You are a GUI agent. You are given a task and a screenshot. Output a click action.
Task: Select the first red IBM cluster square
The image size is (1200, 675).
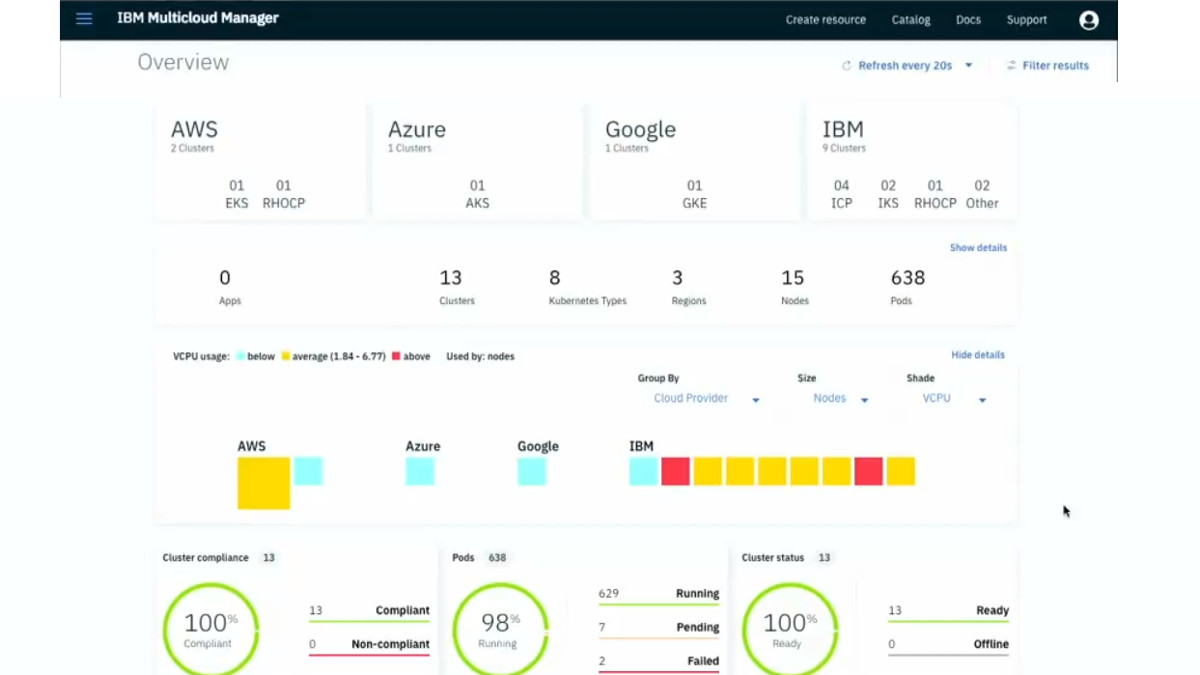coord(676,471)
